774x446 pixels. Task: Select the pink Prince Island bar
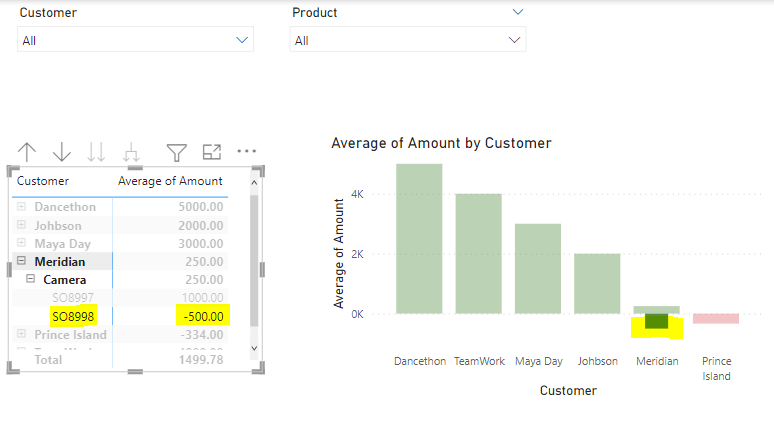(716, 319)
